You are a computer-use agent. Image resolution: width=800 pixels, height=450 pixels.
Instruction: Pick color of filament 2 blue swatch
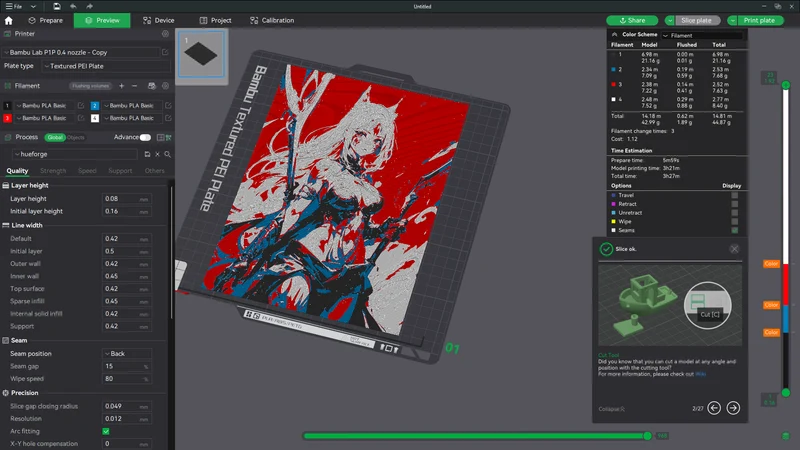tap(94, 106)
